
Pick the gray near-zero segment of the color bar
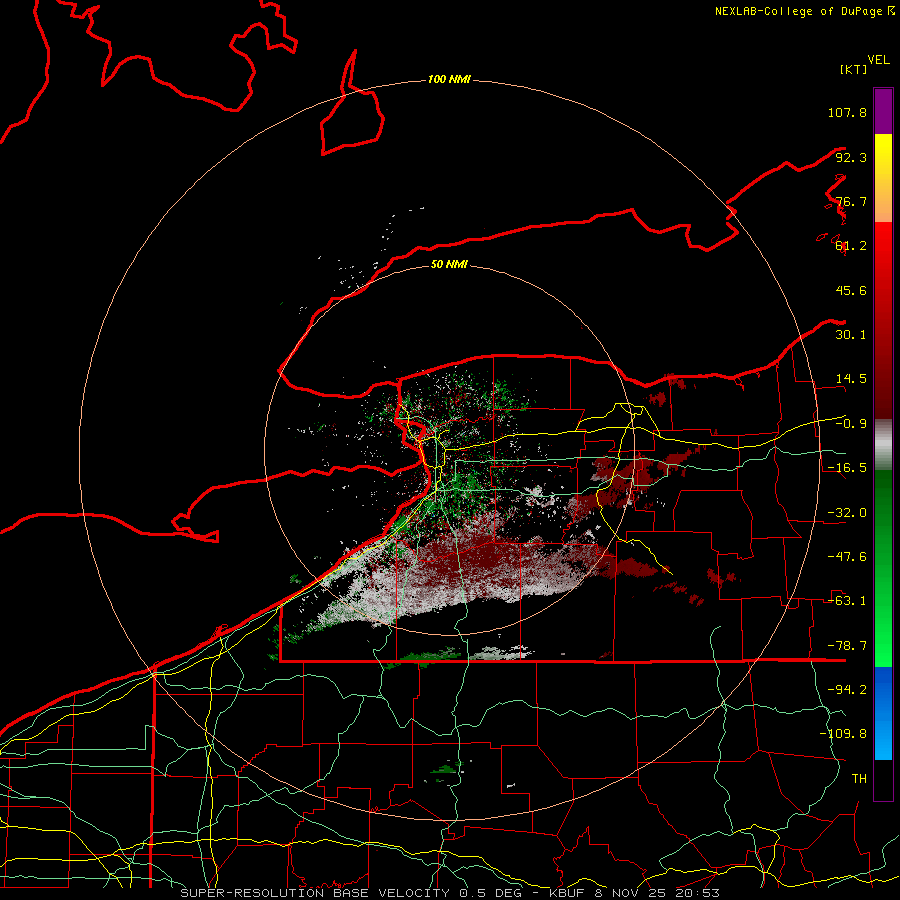coord(883,445)
